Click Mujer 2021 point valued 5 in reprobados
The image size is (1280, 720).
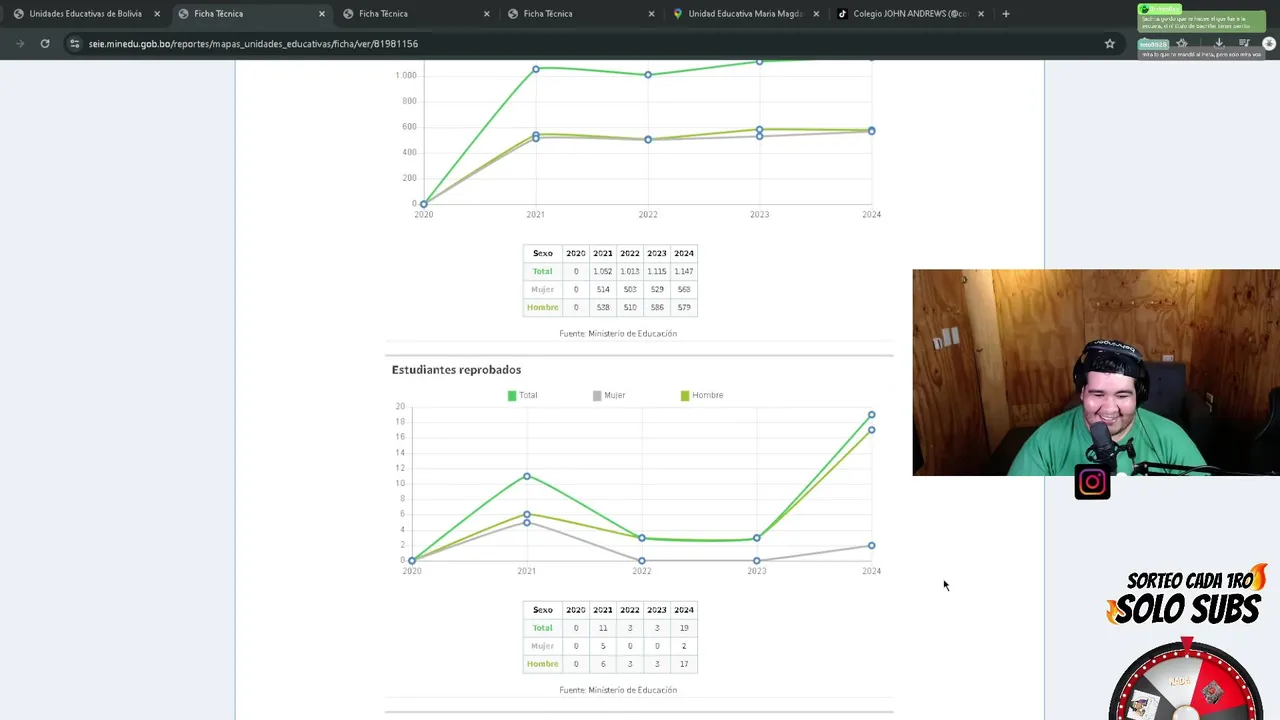(527, 522)
